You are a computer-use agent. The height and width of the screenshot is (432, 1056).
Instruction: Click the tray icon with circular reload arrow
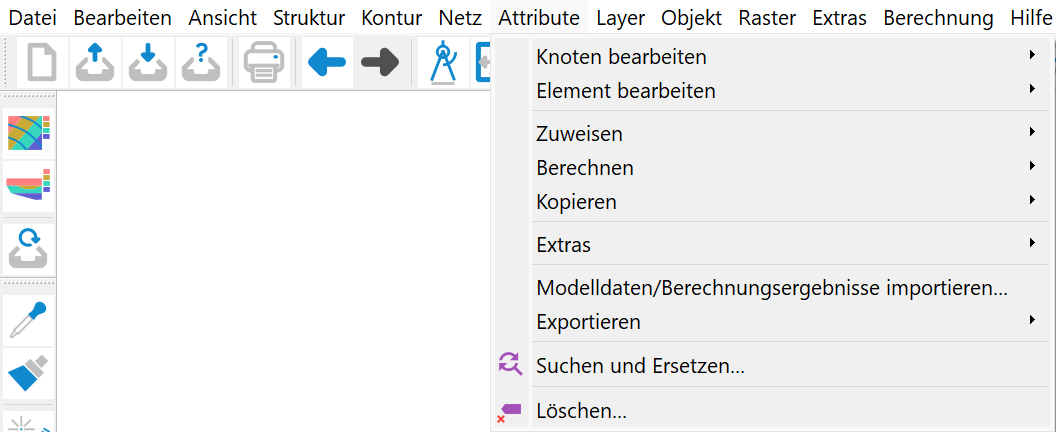click(x=29, y=249)
